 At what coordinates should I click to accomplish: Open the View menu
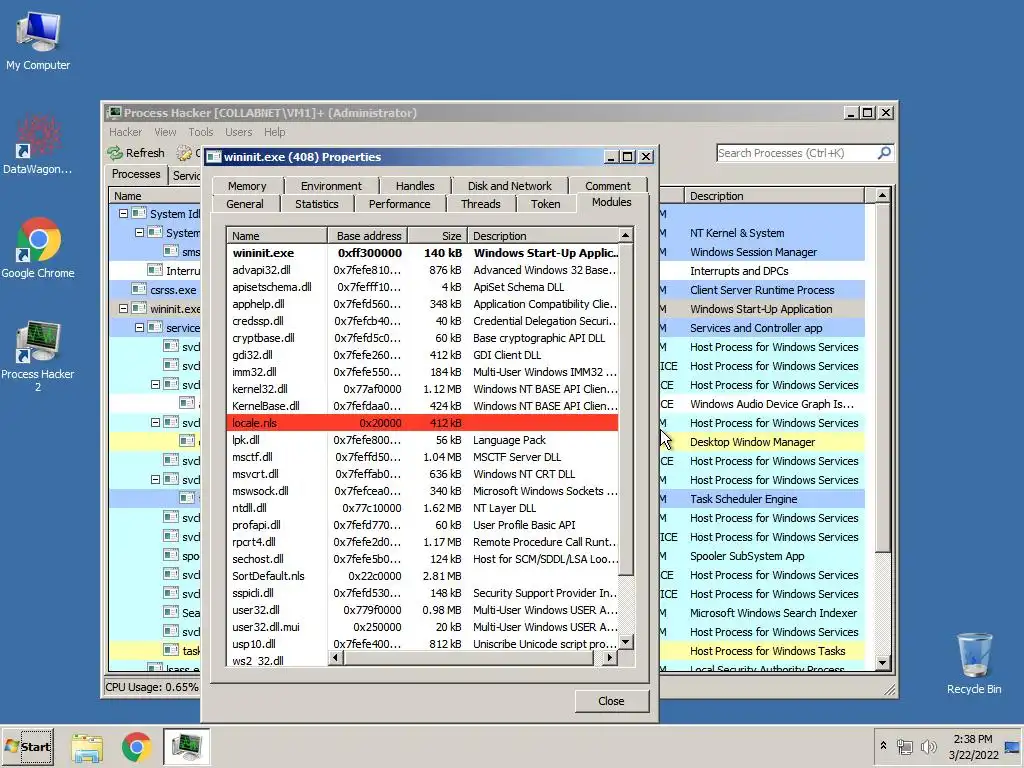[165, 132]
